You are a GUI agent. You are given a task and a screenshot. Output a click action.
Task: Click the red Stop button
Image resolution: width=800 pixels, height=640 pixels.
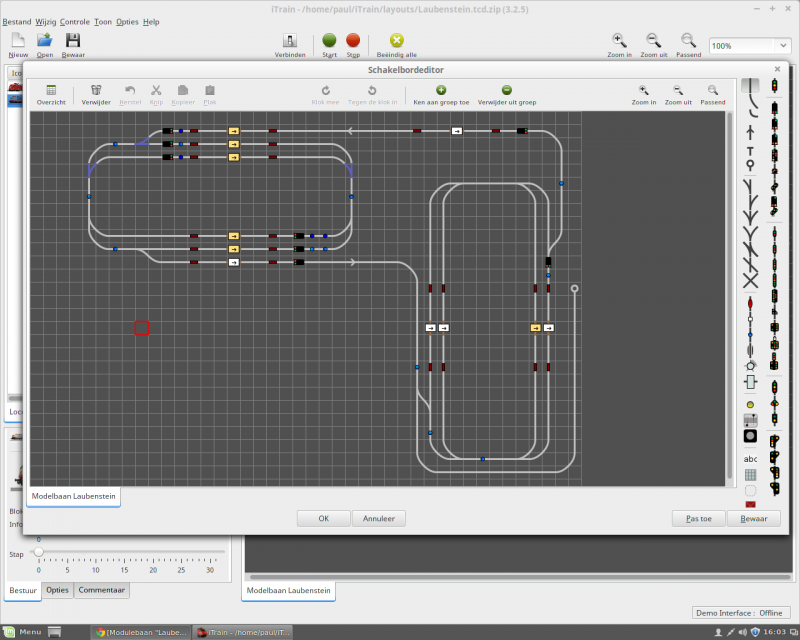[353, 40]
